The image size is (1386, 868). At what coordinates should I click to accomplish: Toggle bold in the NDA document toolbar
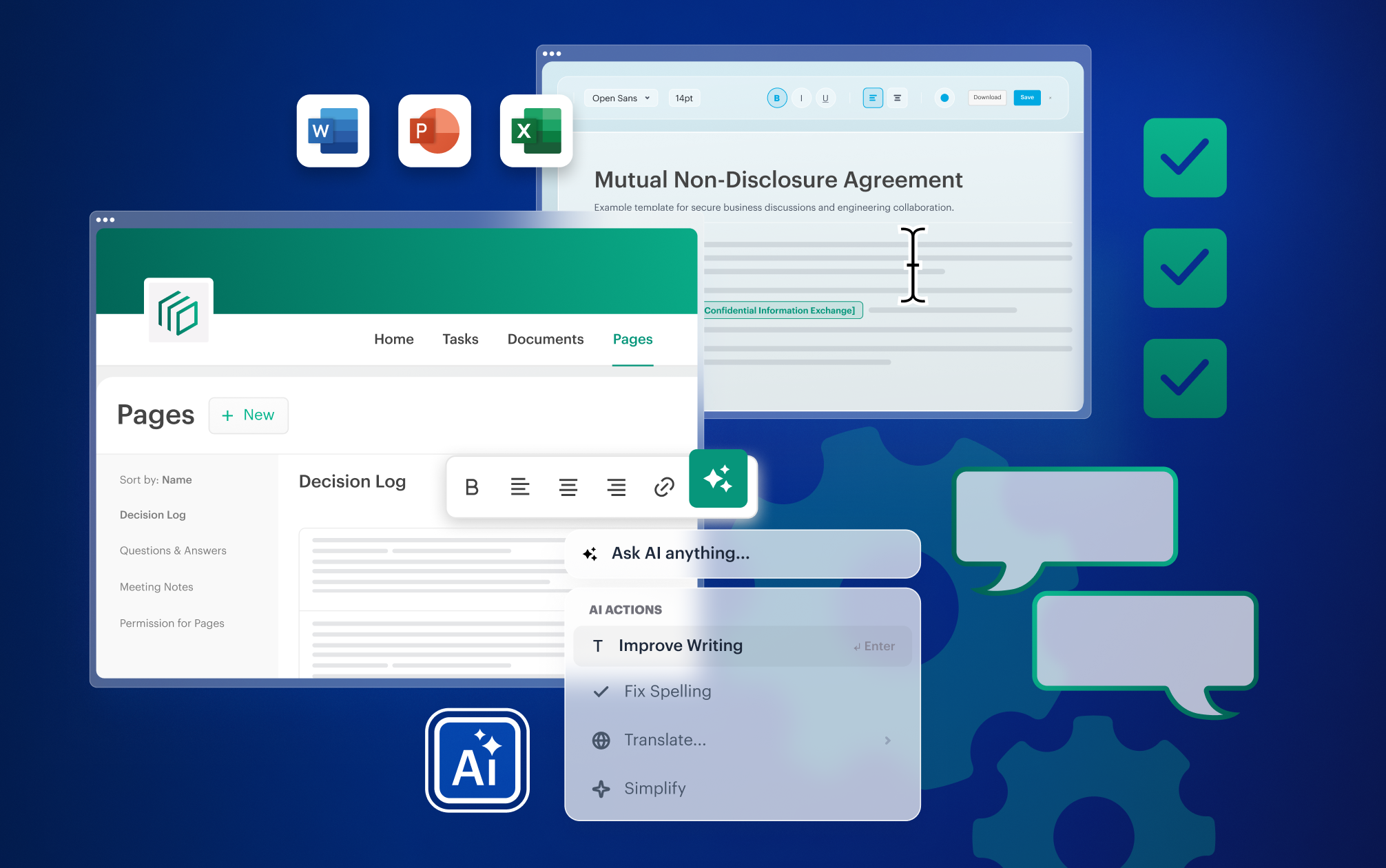pos(777,98)
